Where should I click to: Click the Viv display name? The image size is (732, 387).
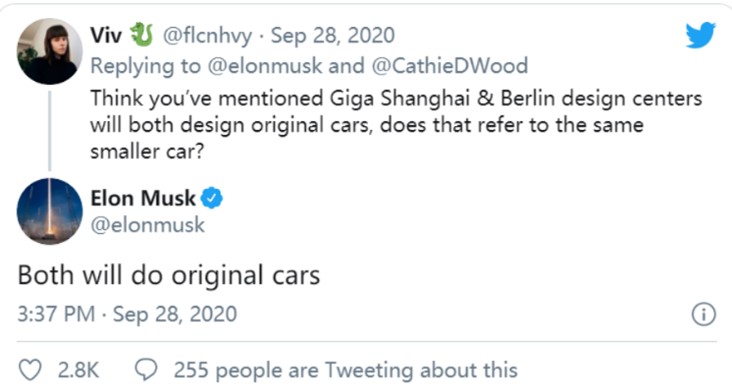pos(106,35)
